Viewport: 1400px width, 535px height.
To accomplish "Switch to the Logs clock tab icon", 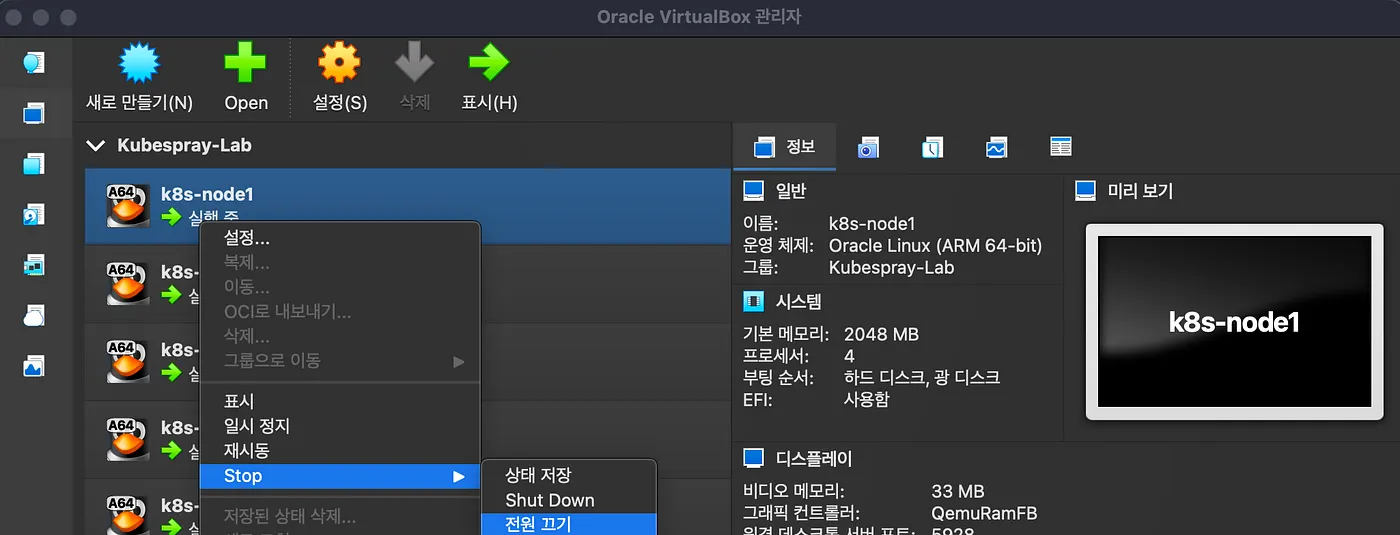I will click(x=932, y=148).
